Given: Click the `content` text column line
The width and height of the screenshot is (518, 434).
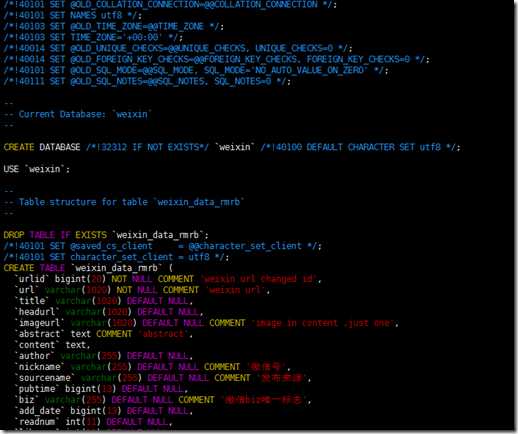Looking at the screenshot, I should (52, 345).
